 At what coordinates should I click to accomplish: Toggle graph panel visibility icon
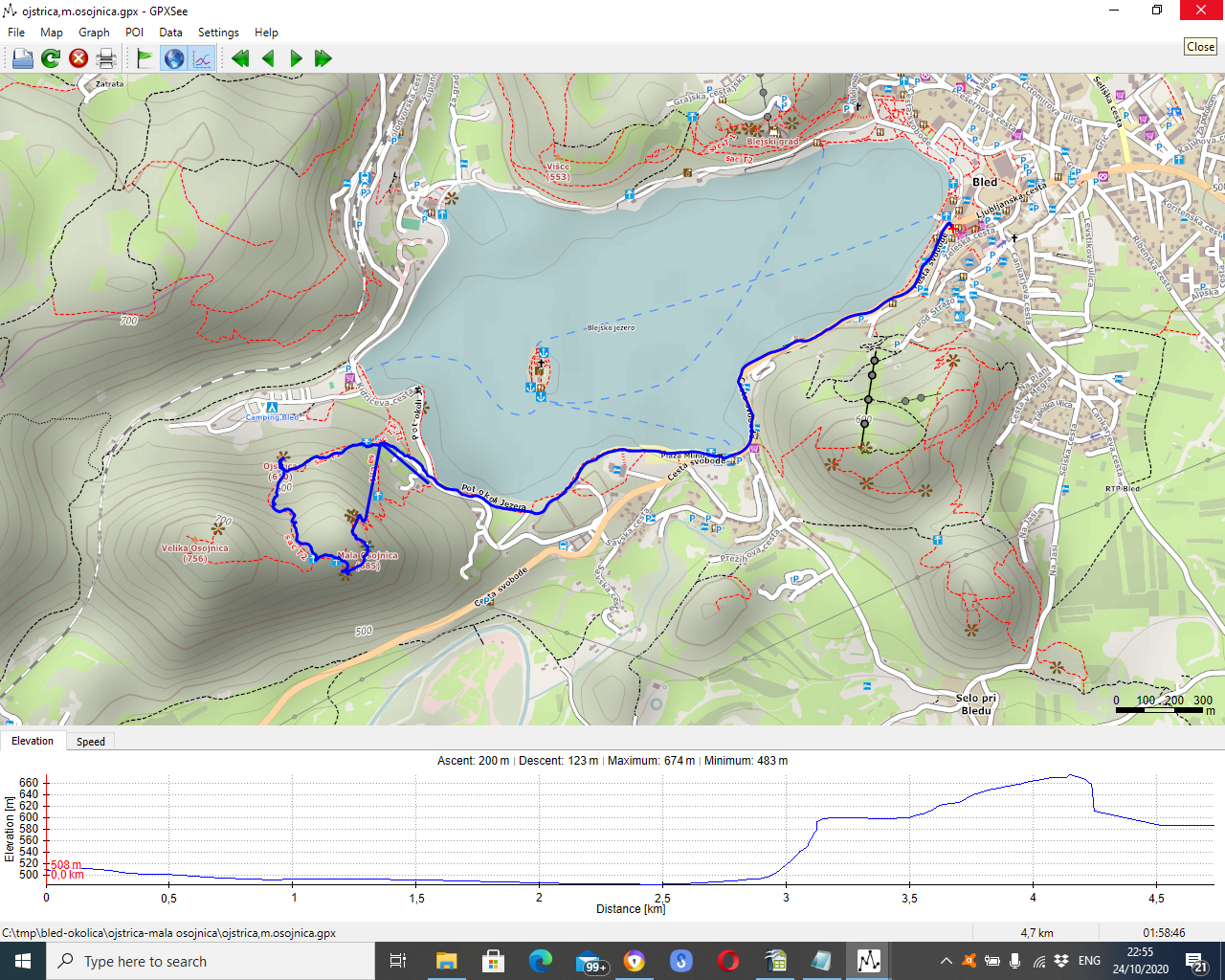tap(202, 58)
